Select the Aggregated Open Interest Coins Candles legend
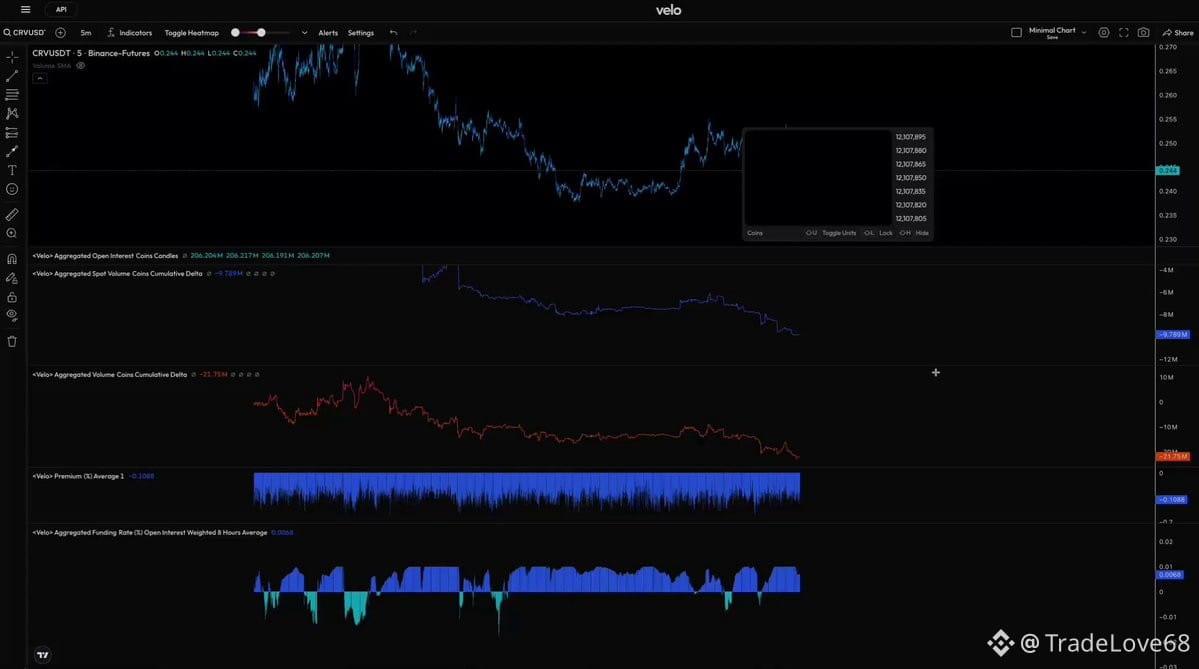The width and height of the screenshot is (1199, 669). coord(106,255)
